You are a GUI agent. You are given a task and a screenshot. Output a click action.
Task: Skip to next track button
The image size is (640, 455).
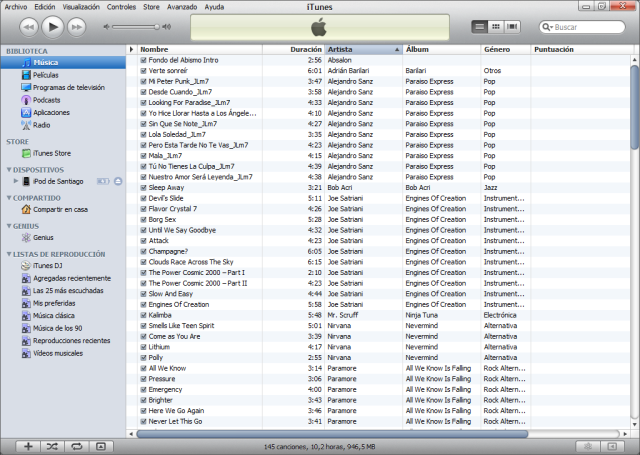click(x=77, y=27)
